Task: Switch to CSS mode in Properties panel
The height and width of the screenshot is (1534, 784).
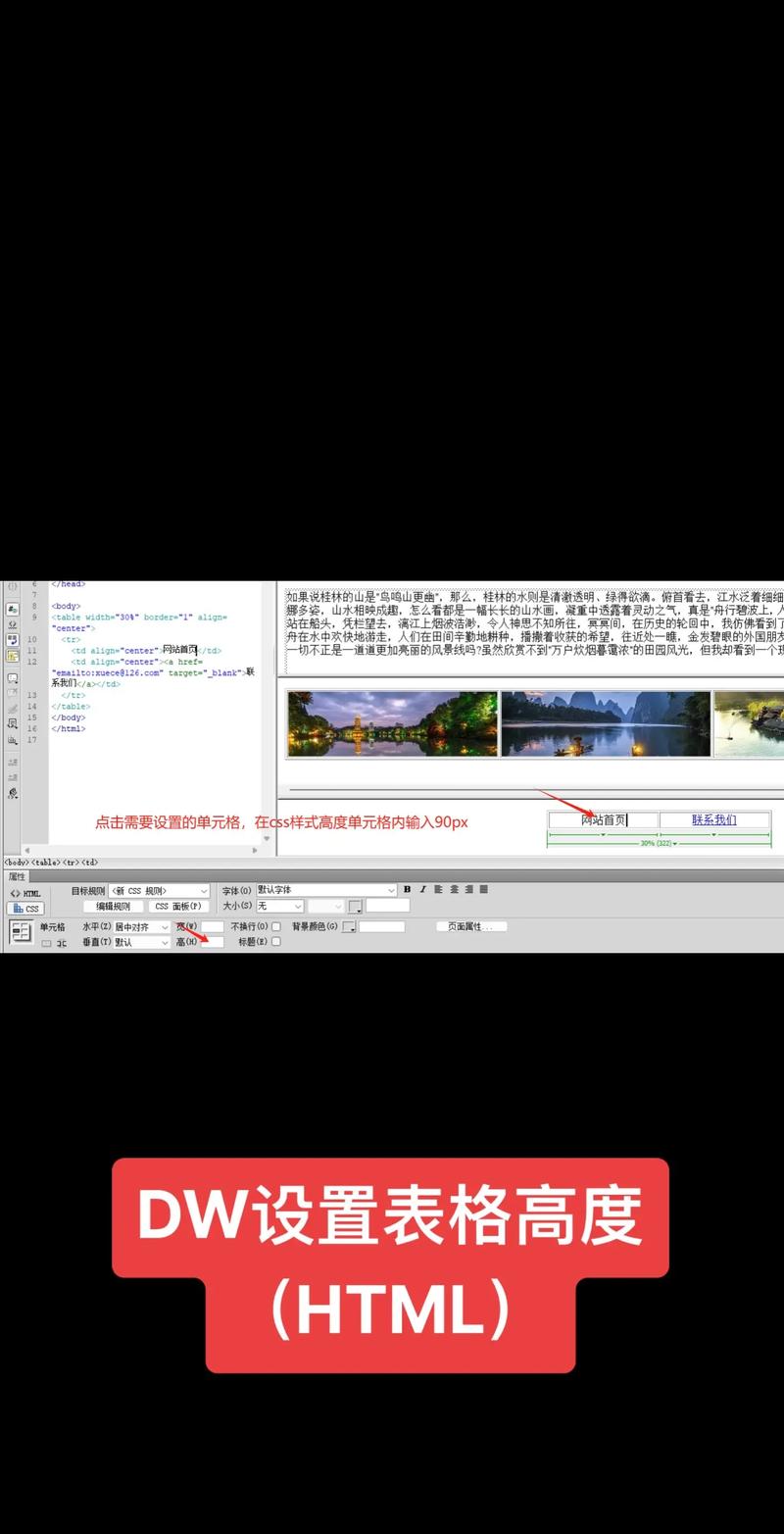Action: click(x=24, y=910)
